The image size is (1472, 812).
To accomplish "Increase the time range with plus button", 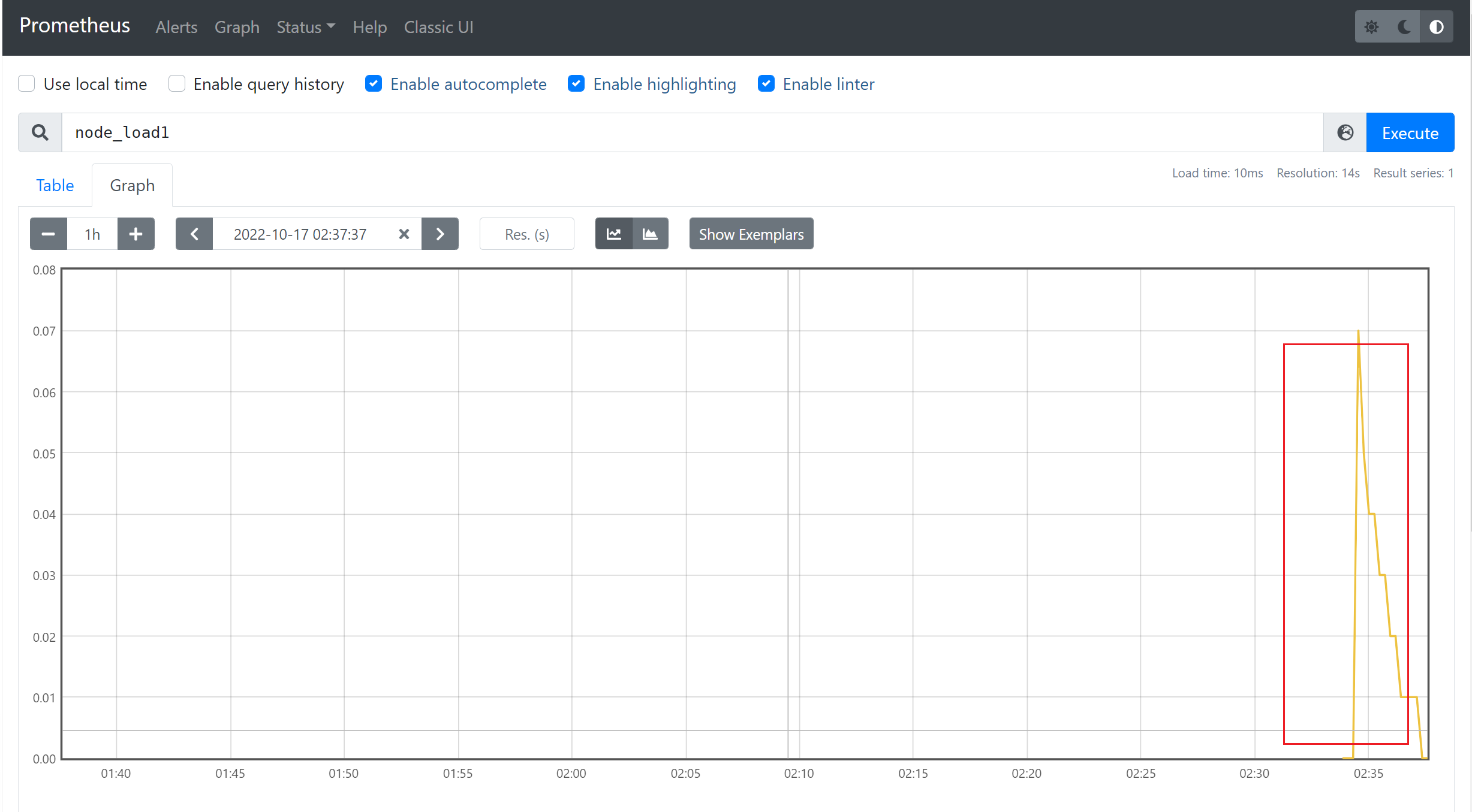I will [x=136, y=234].
